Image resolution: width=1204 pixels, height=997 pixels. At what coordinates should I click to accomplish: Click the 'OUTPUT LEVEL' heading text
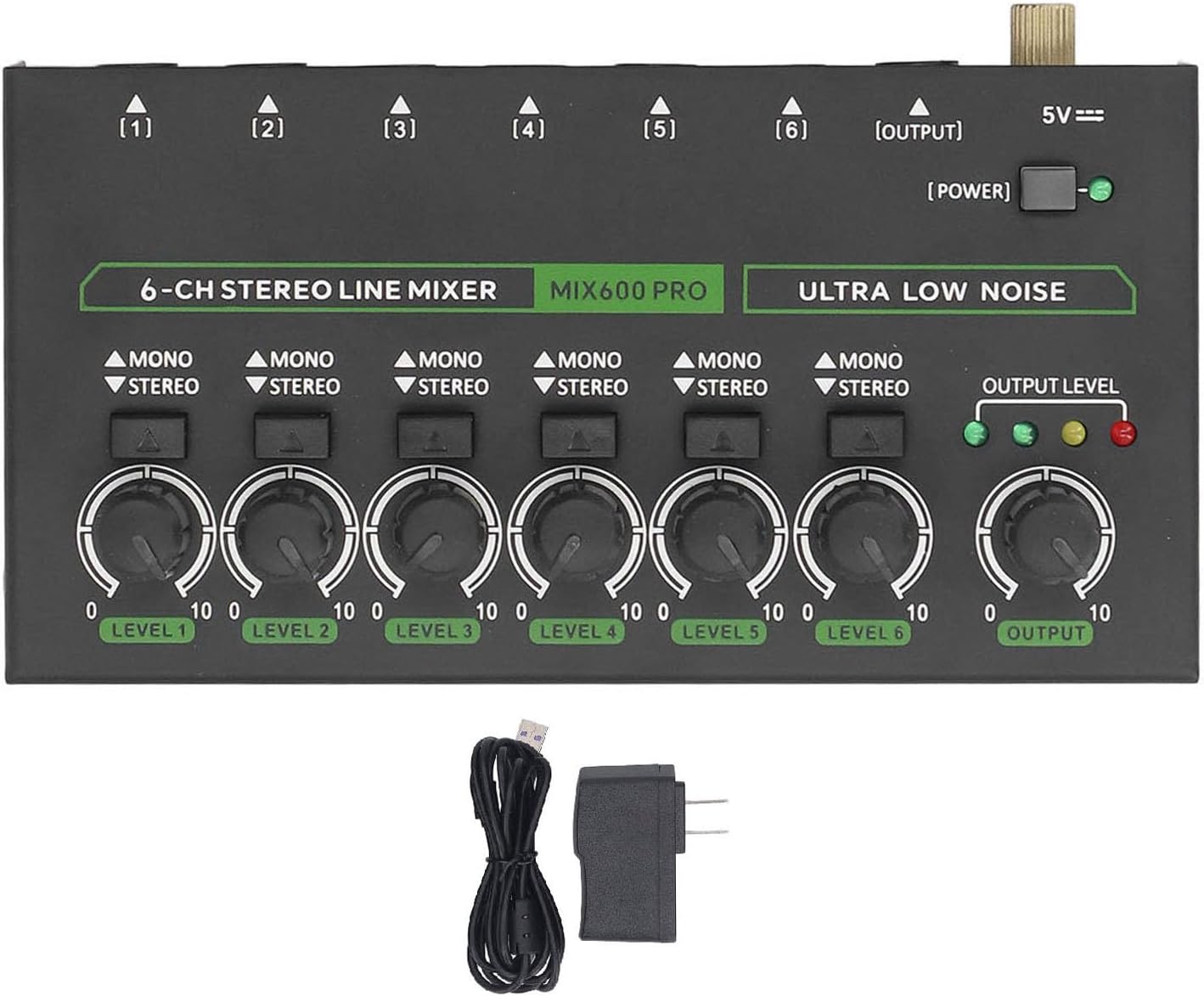click(x=1050, y=386)
